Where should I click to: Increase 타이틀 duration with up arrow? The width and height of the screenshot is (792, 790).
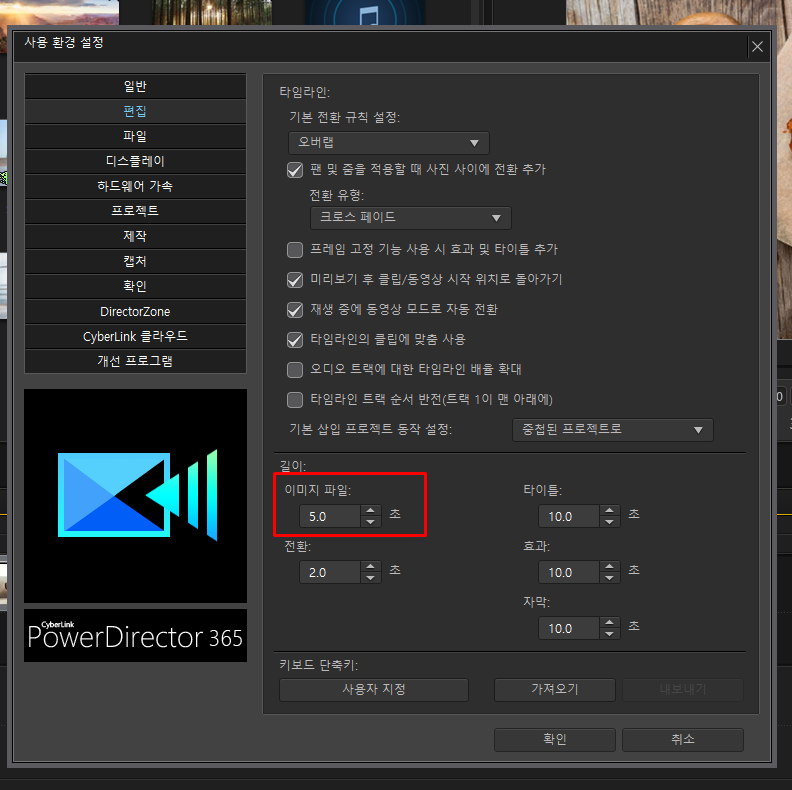(610, 511)
